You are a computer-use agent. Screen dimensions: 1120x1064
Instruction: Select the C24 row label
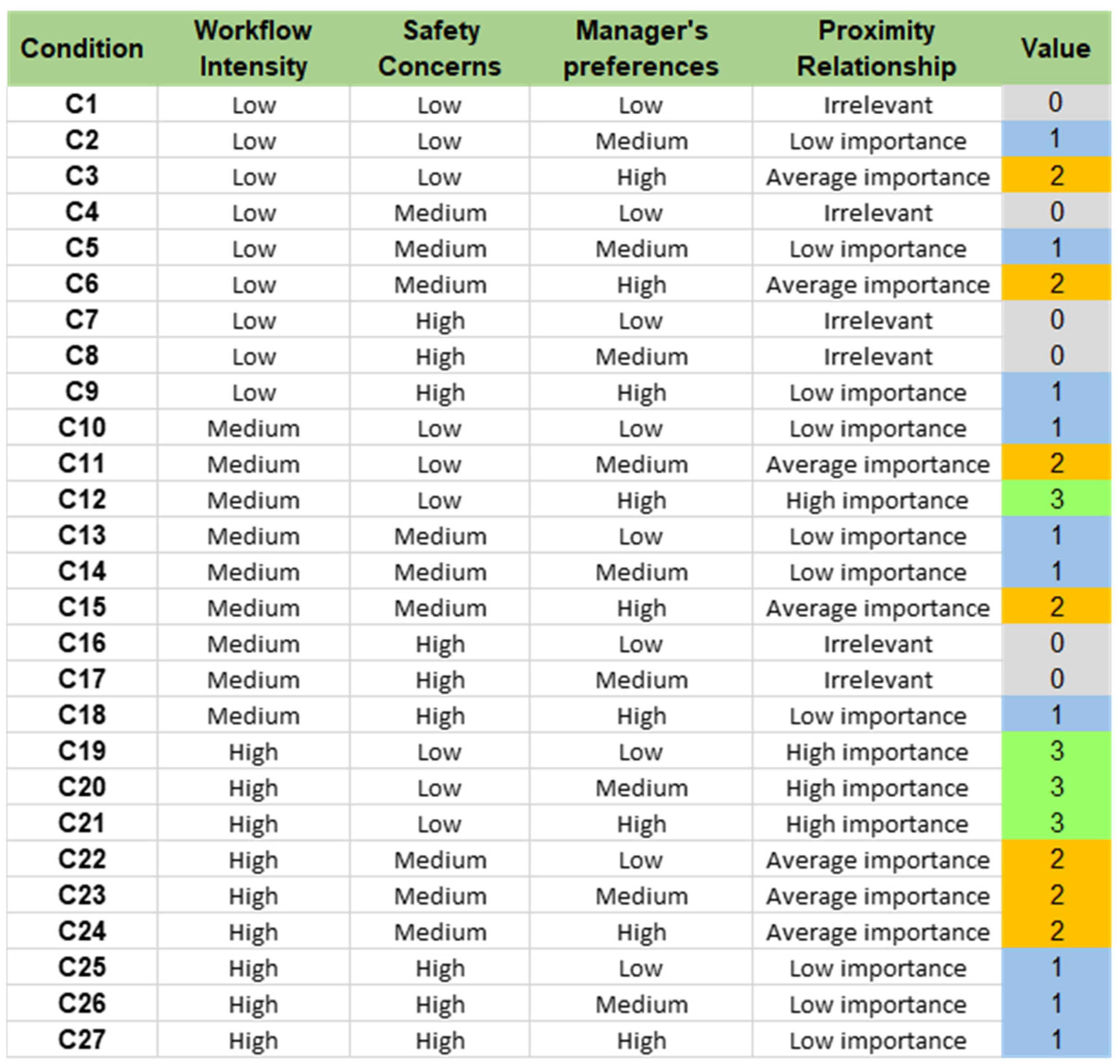pos(82,932)
